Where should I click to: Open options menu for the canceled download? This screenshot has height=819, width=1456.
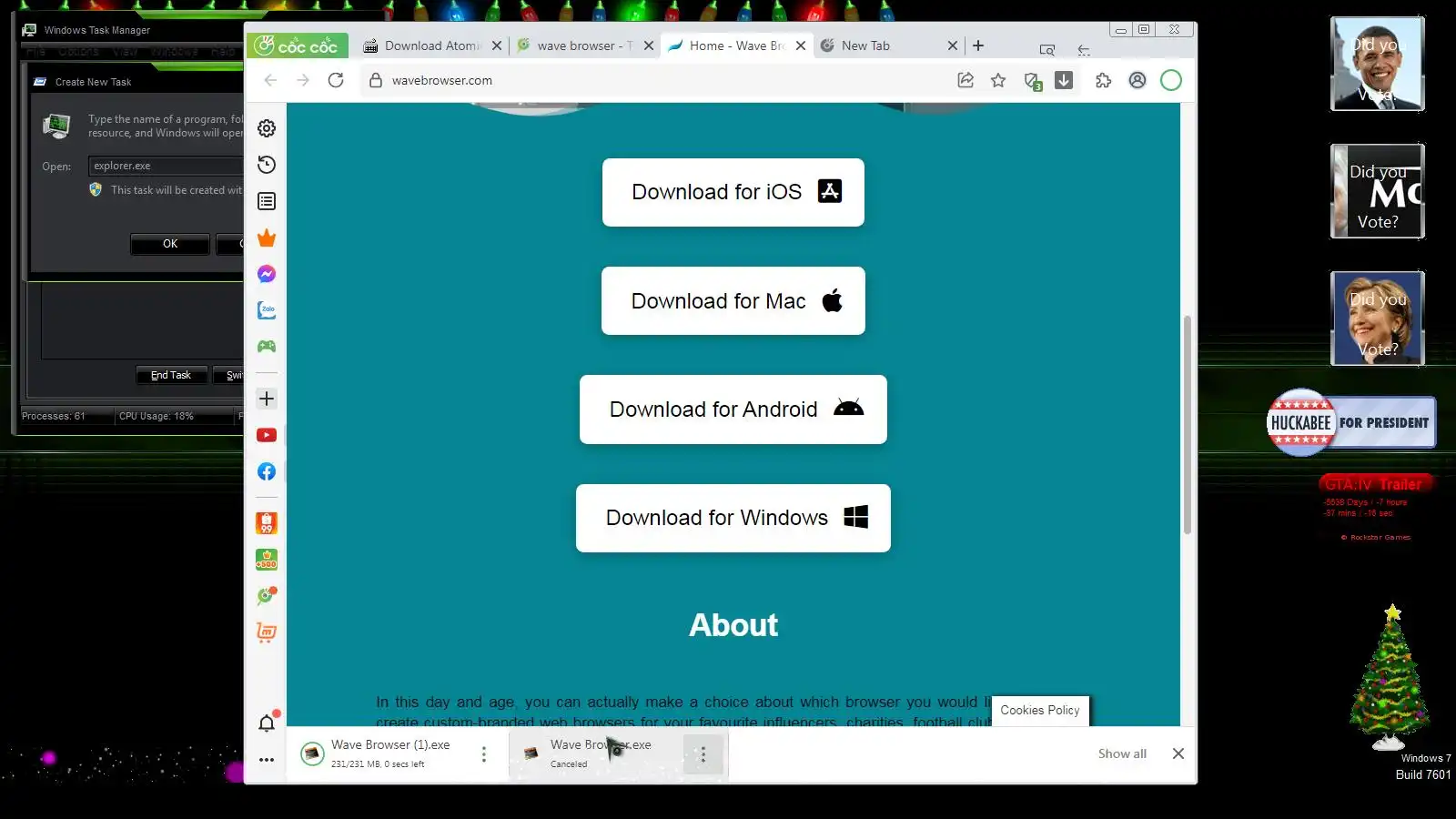pyautogui.click(x=703, y=754)
